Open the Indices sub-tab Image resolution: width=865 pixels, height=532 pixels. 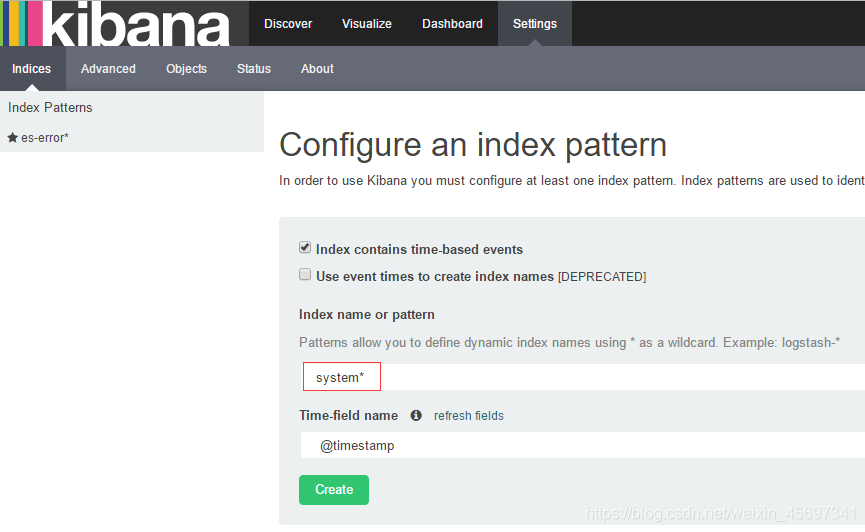pyautogui.click(x=31, y=68)
